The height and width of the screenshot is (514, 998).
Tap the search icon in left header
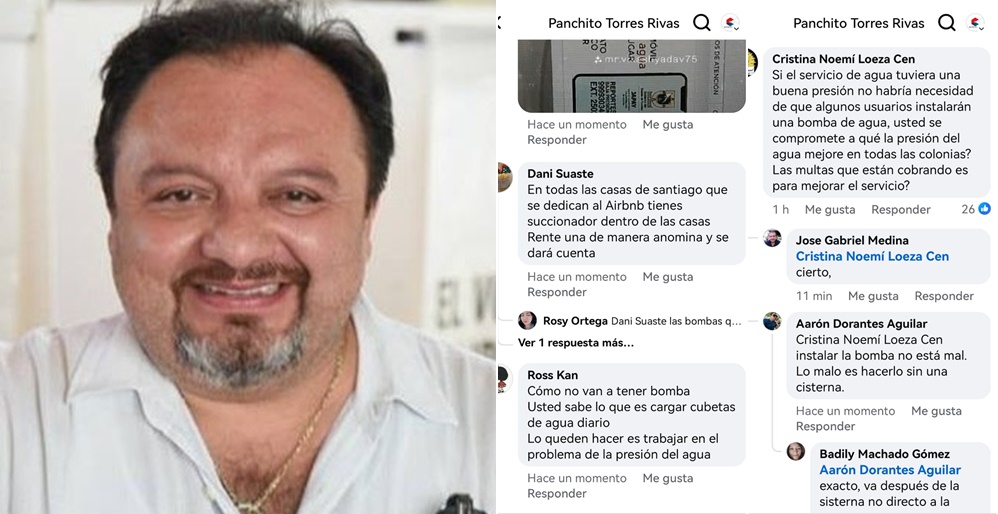click(x=701, y=23)
